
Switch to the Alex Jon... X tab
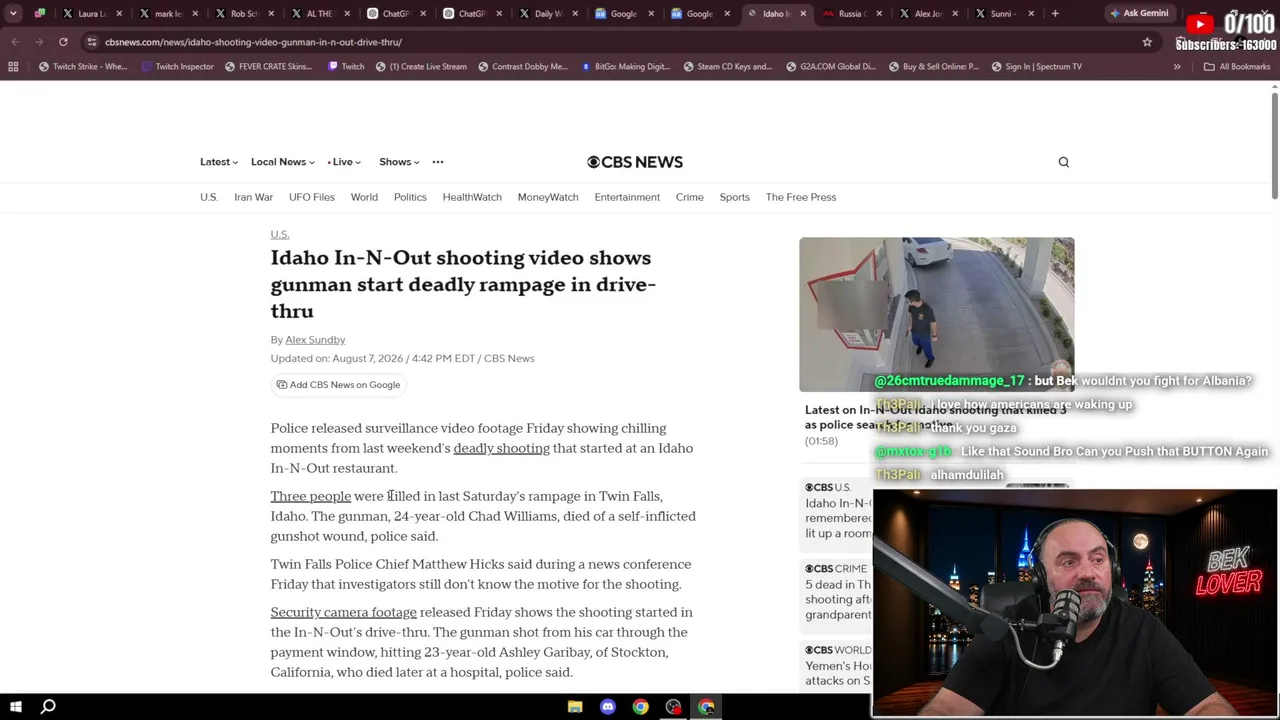click(928, 14)
